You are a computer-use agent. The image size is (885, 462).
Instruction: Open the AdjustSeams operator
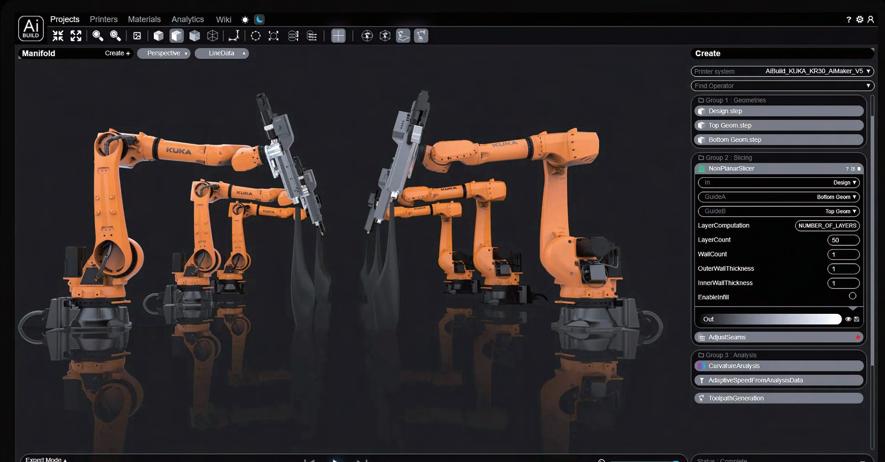pyautogui.click(x=779, y=337)
